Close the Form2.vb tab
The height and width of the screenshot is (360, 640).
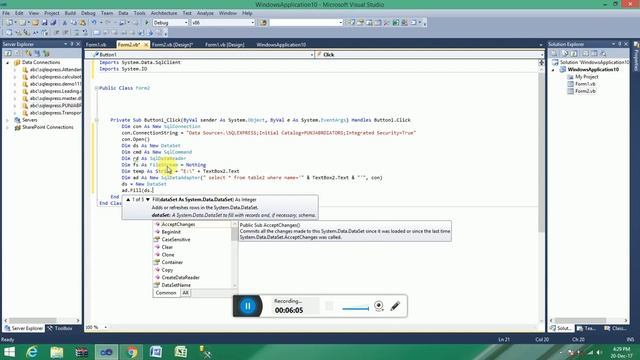146,44
